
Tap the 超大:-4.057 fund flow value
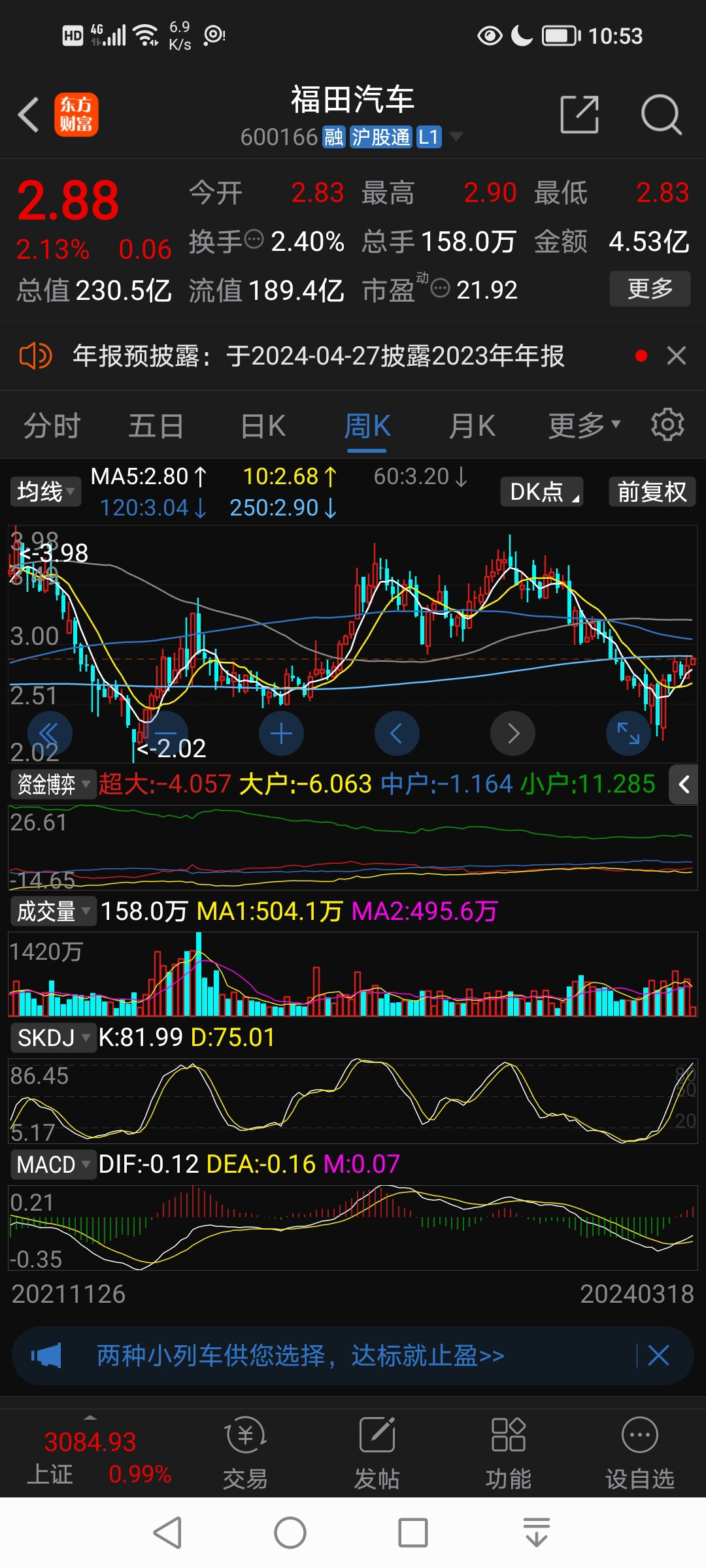click(x=165, y=784)
